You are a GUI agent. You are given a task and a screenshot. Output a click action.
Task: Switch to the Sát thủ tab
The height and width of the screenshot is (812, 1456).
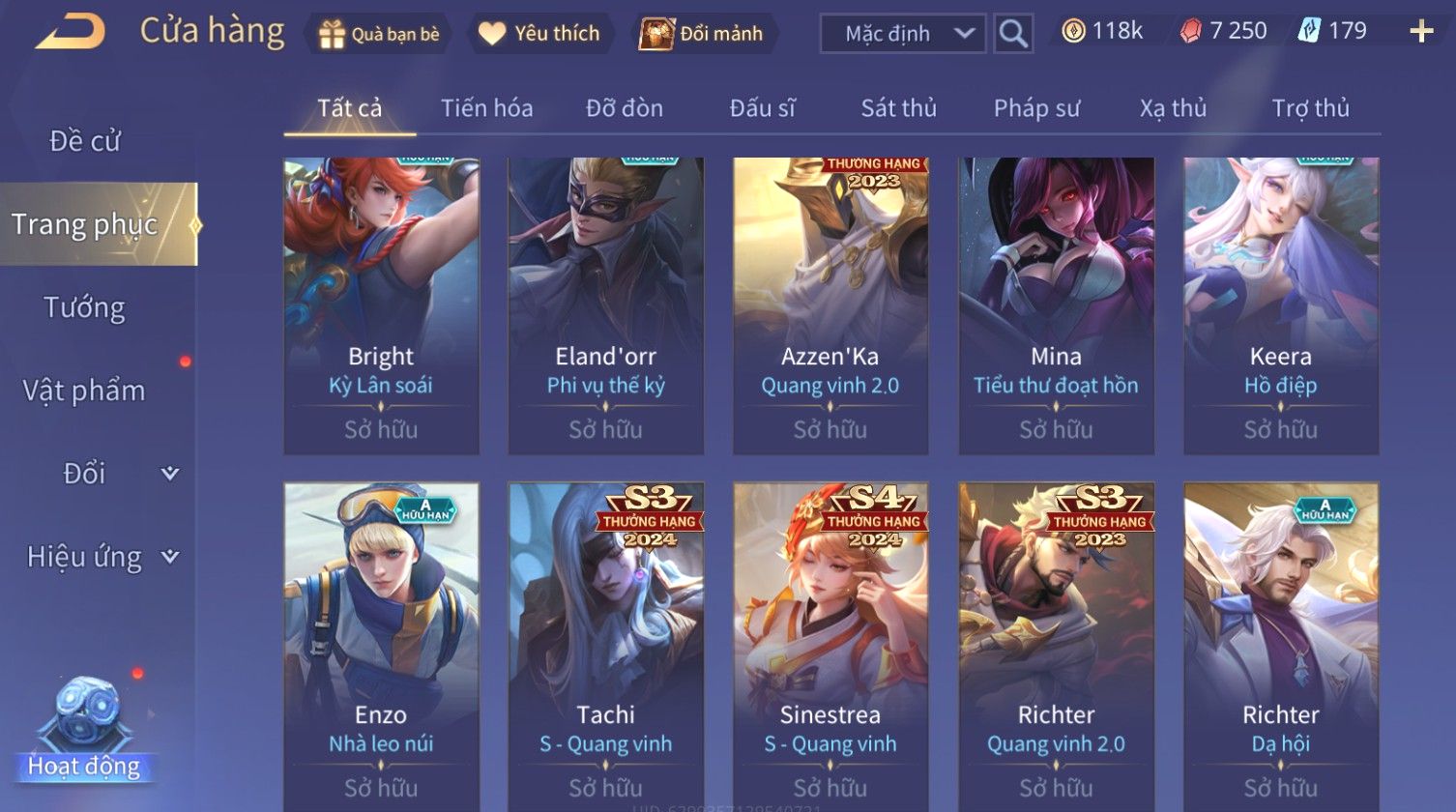(x=899, y=108)
